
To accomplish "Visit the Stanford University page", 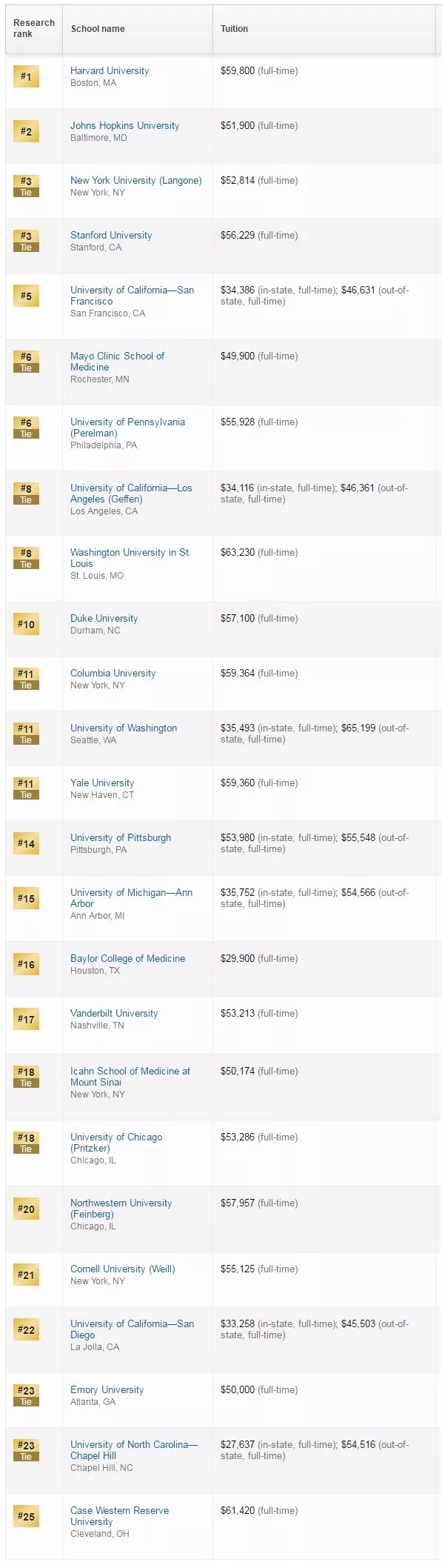I will tap(111, 236).
